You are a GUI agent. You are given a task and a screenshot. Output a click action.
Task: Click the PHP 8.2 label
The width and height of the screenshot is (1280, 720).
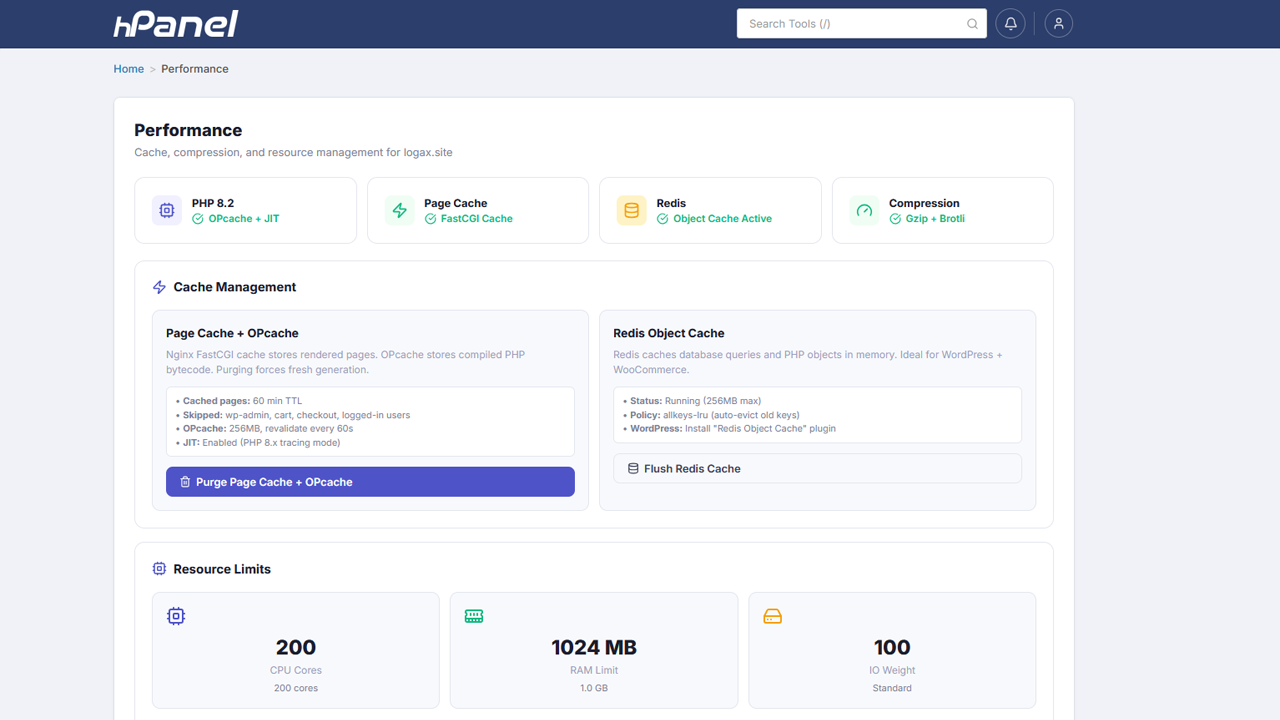click(213, 203)
